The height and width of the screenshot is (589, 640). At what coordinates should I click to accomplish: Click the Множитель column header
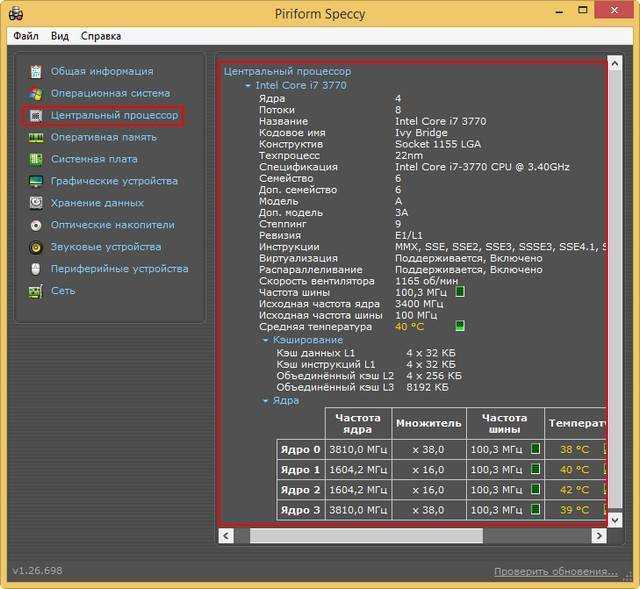coord(429,423)
